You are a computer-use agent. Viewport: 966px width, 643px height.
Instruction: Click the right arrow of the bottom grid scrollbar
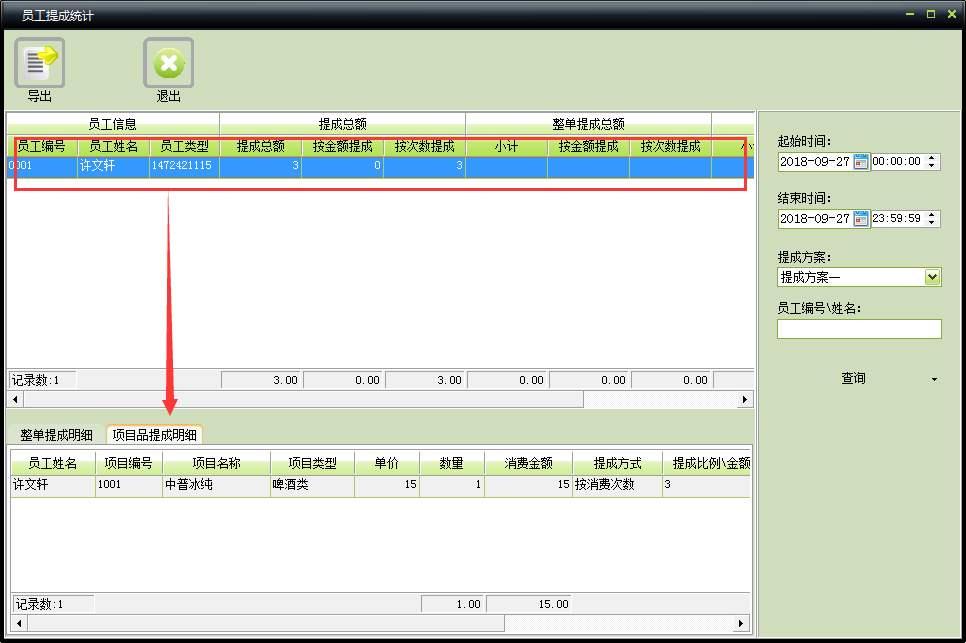(x=741, y=623)
